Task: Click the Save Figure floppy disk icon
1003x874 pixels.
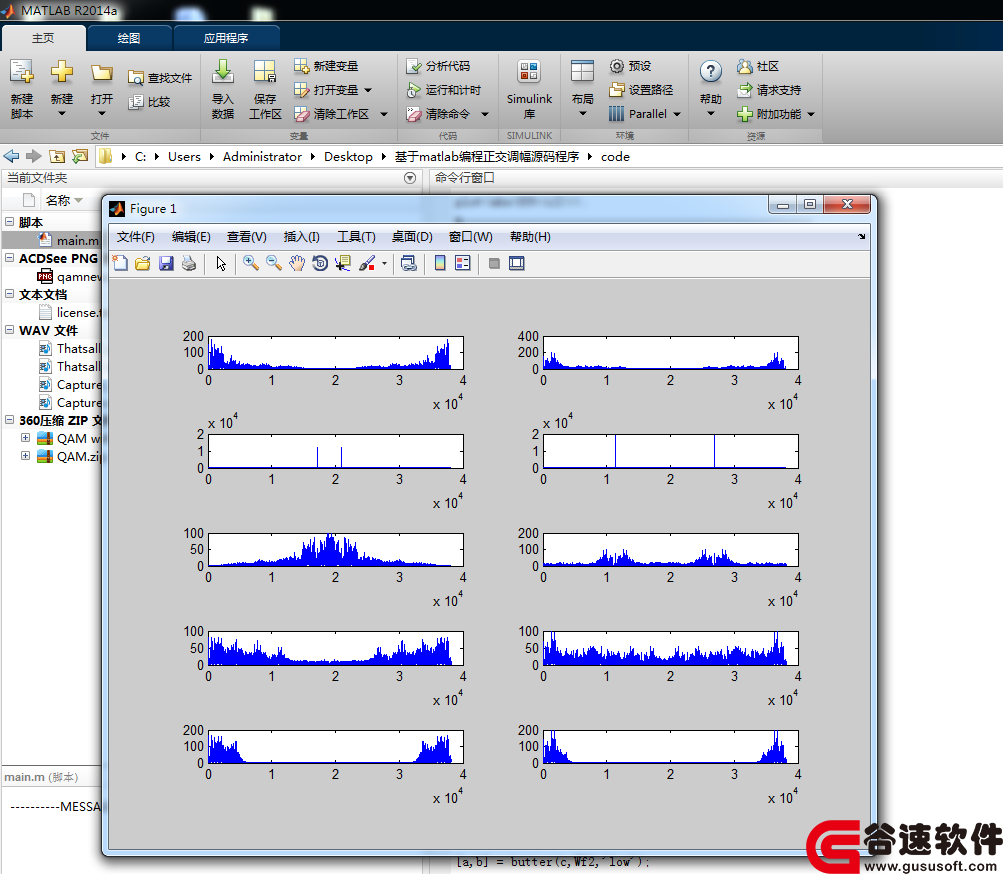Action: click(x=166, y=264)
